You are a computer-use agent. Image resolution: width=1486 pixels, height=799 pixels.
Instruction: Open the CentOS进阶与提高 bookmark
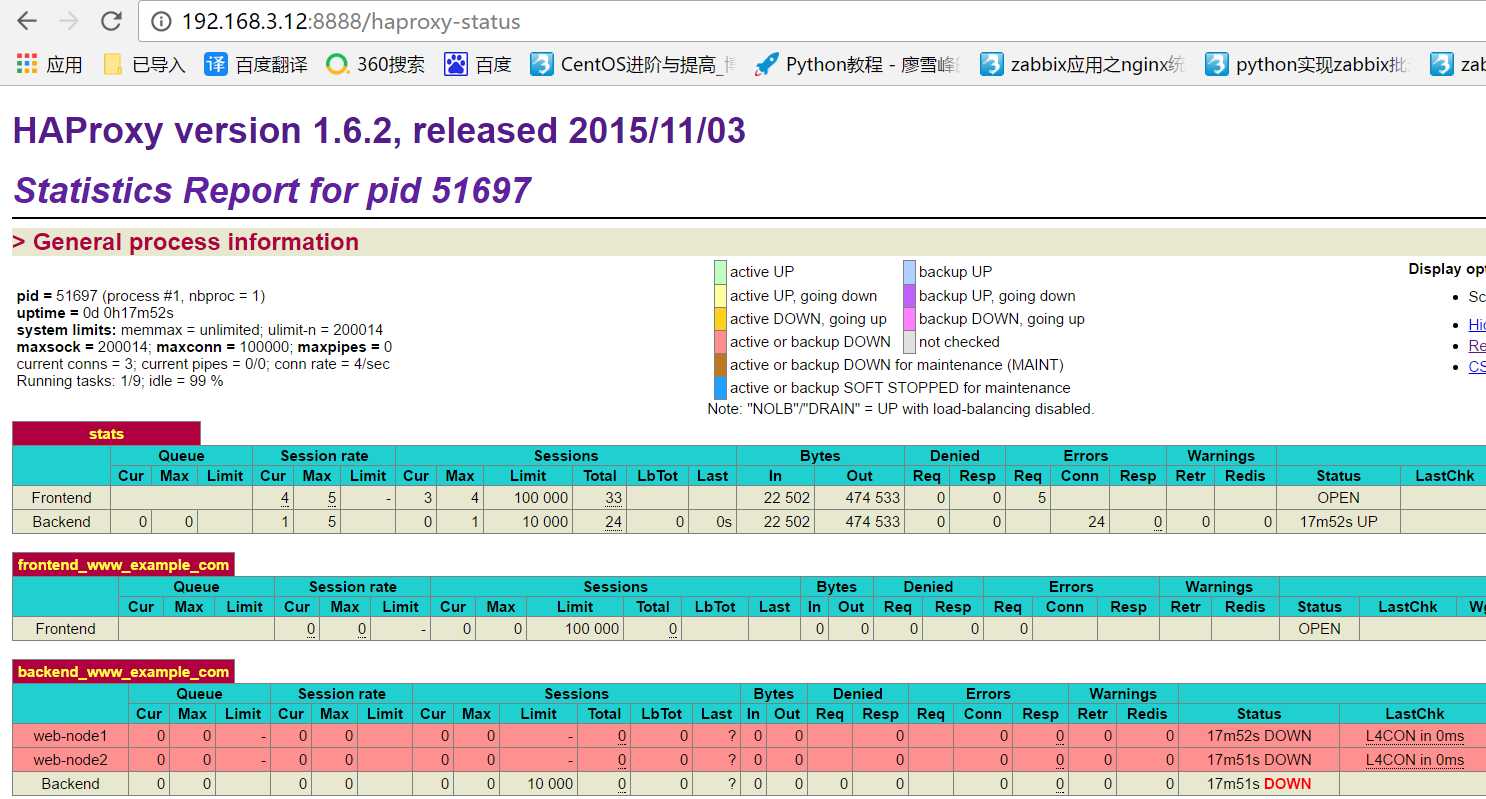pyautogui.click(x=634, y=64)
